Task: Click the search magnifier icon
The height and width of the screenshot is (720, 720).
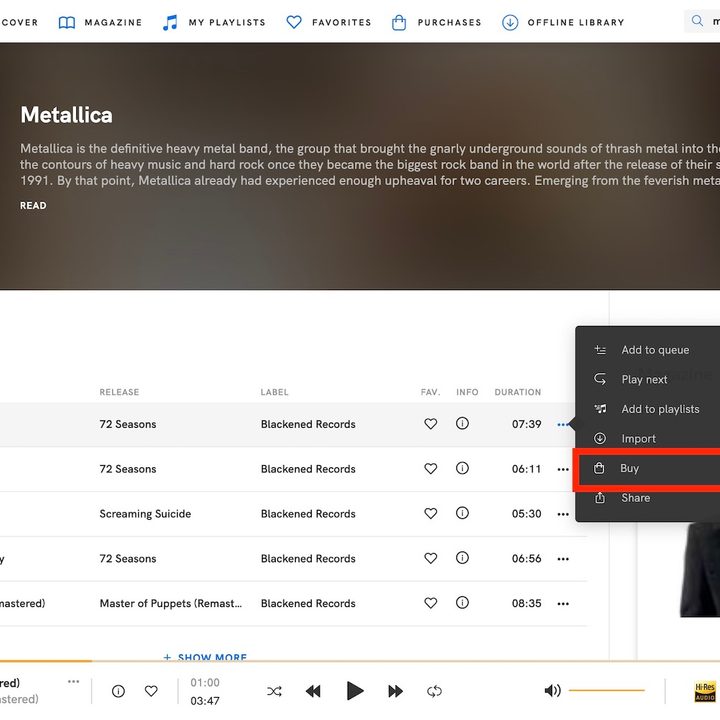Action: [697, 21]
